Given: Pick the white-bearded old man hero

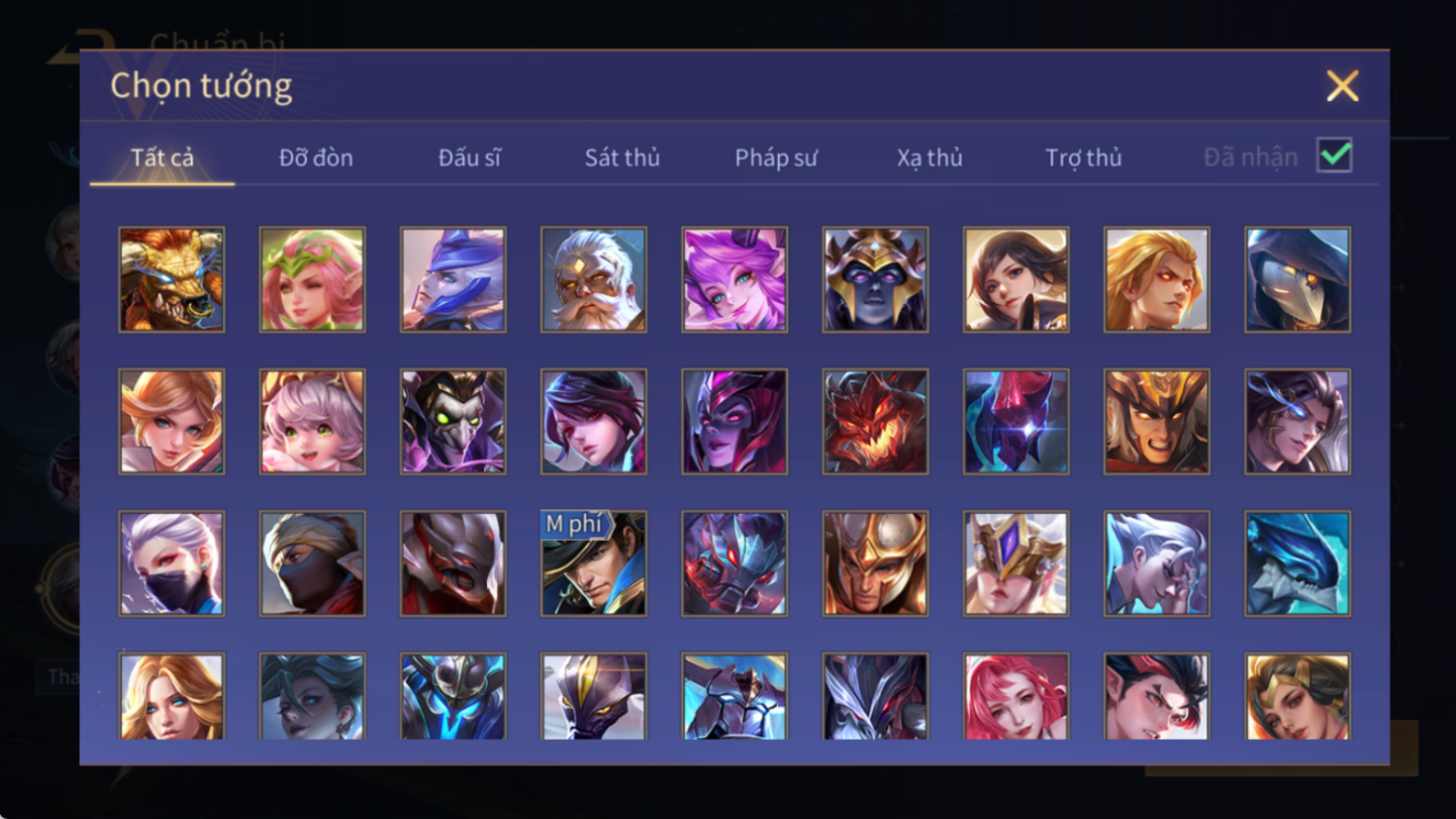Looking at the screenshot, I should pos(594,279).
